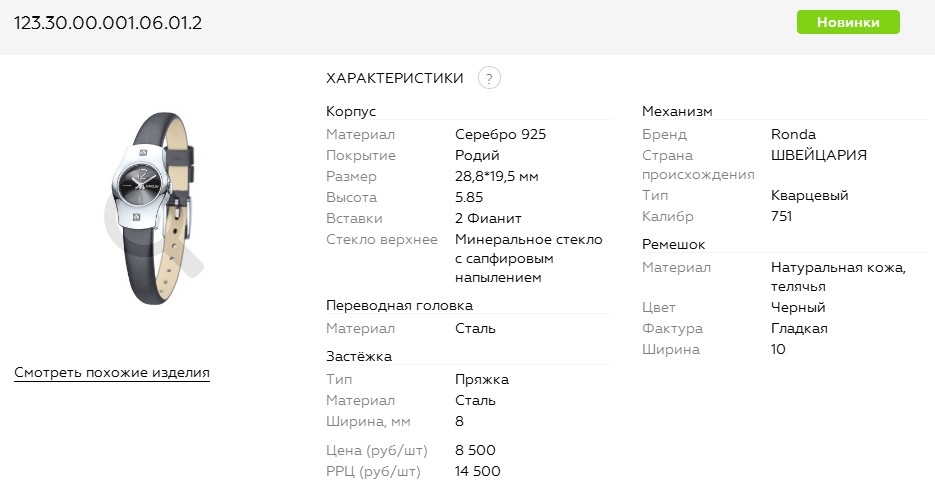Click the ХАРАКТЕРИСТИКИ heading
Viewport: 935px width, 504px height.
point(395,78)
